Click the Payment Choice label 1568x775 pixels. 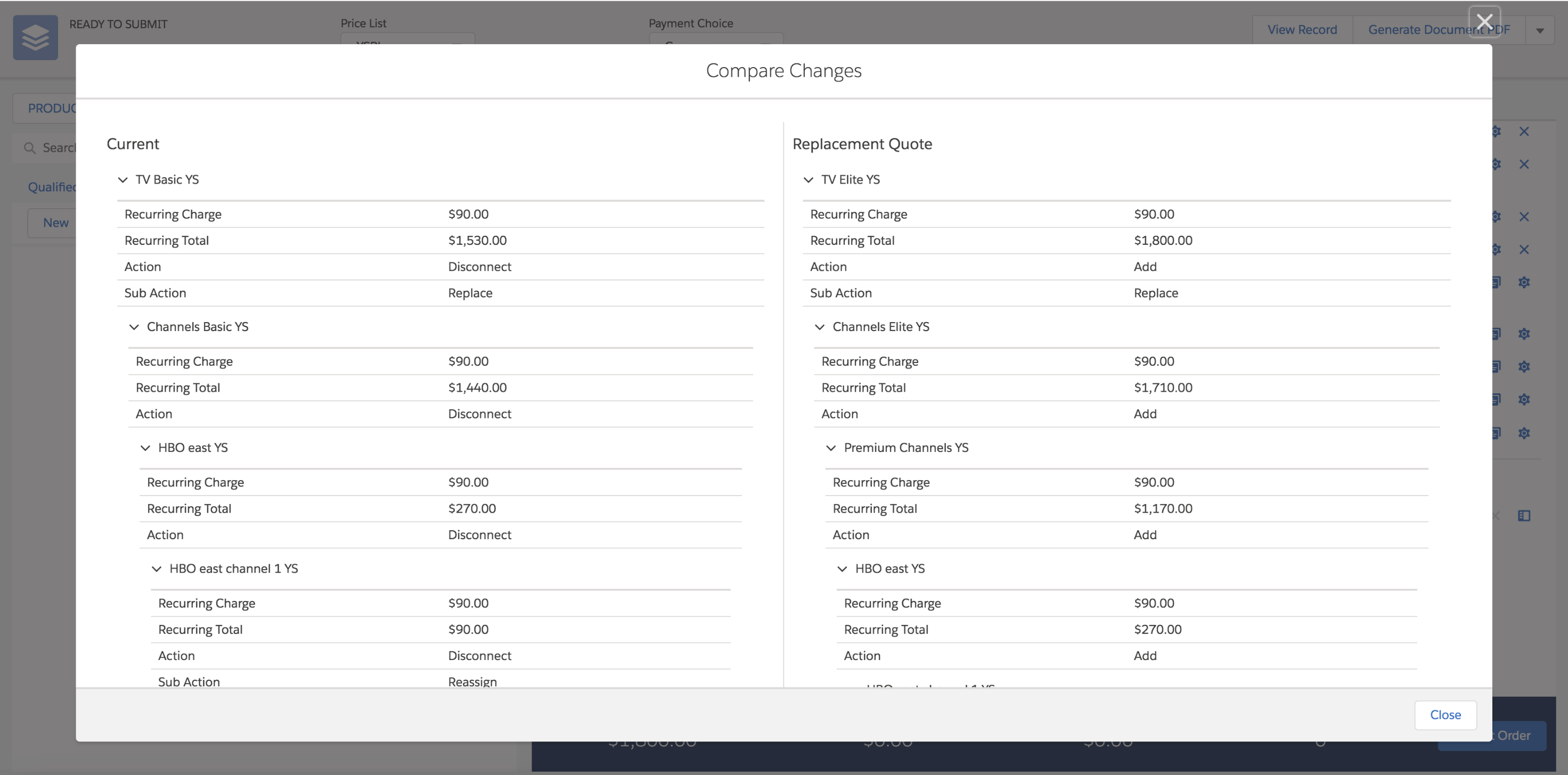(x=691, y=23)
